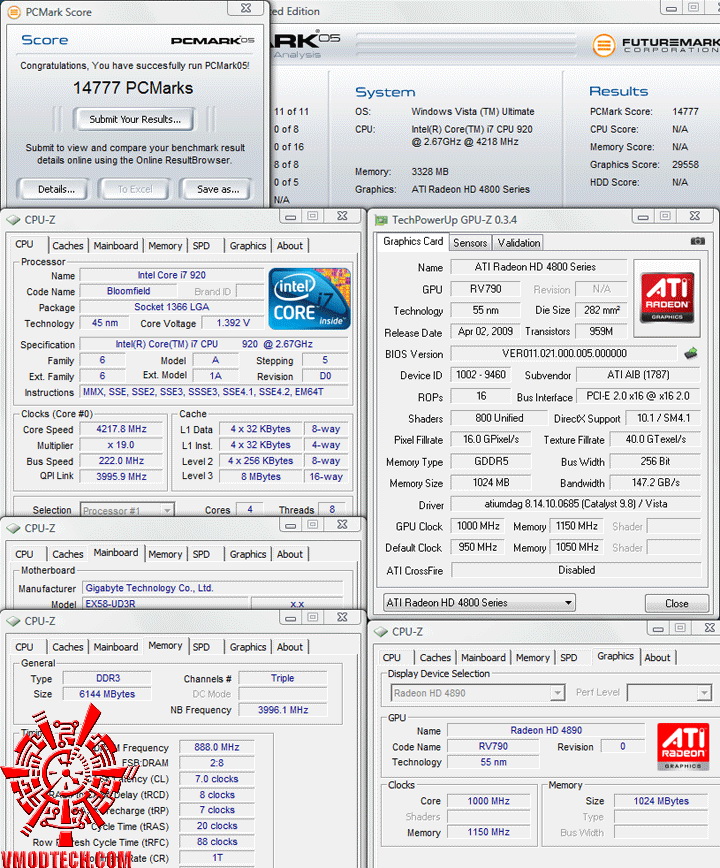Open the Radeon HD 4890 display device dropdown
Viewport: 720px width, 868px height.
coord(477,693)
